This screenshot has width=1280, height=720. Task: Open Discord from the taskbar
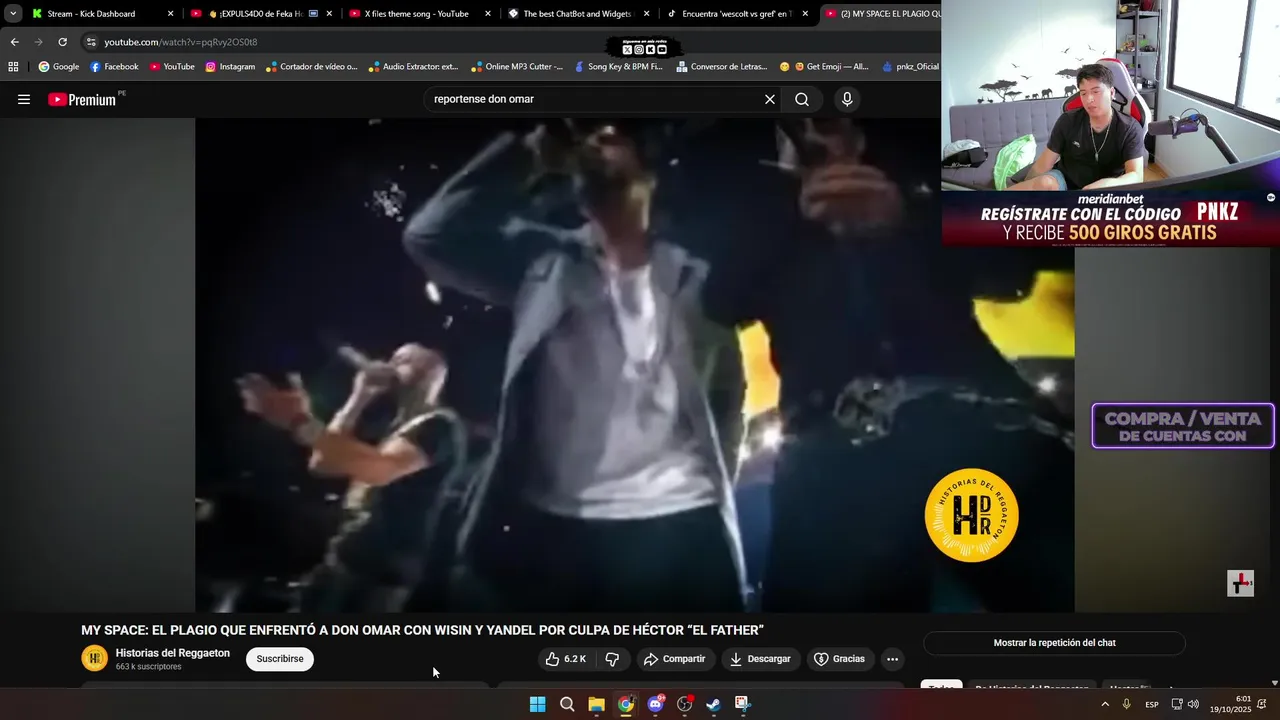pyautogui.click(x=655, y=704)
